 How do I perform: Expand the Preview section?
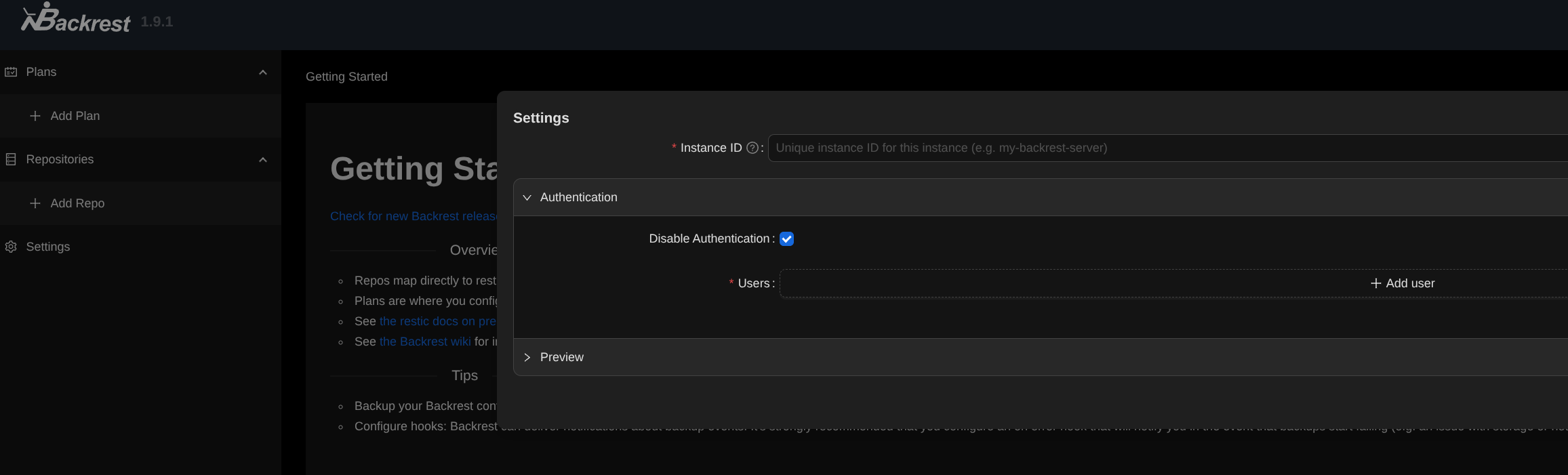click(527, 357)
